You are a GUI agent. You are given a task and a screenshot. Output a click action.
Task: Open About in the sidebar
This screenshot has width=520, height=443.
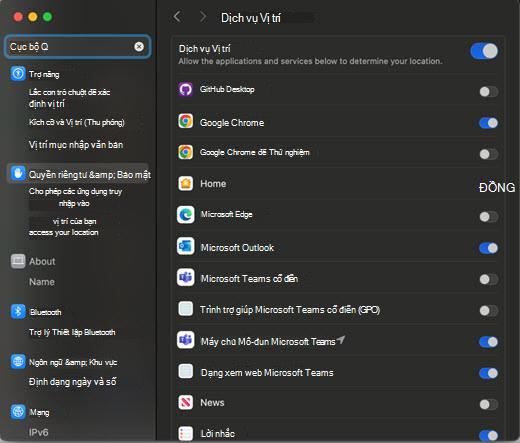[42, 261]
